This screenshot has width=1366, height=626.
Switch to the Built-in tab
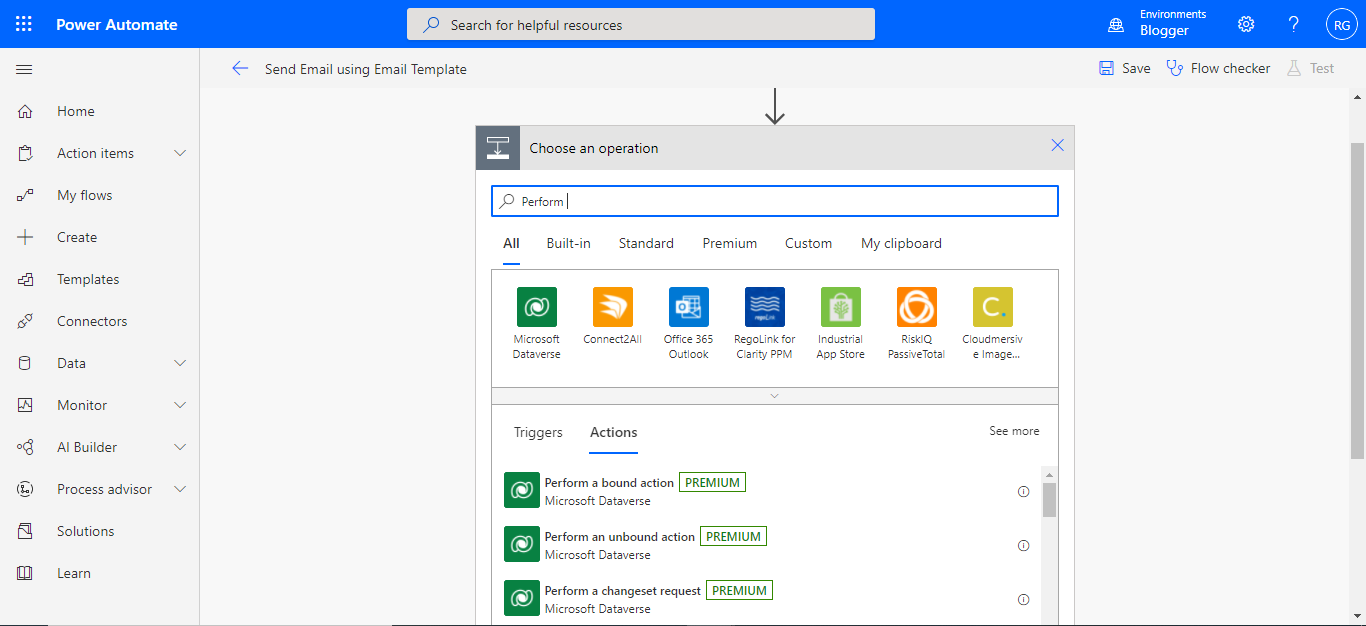click(568, 243)
